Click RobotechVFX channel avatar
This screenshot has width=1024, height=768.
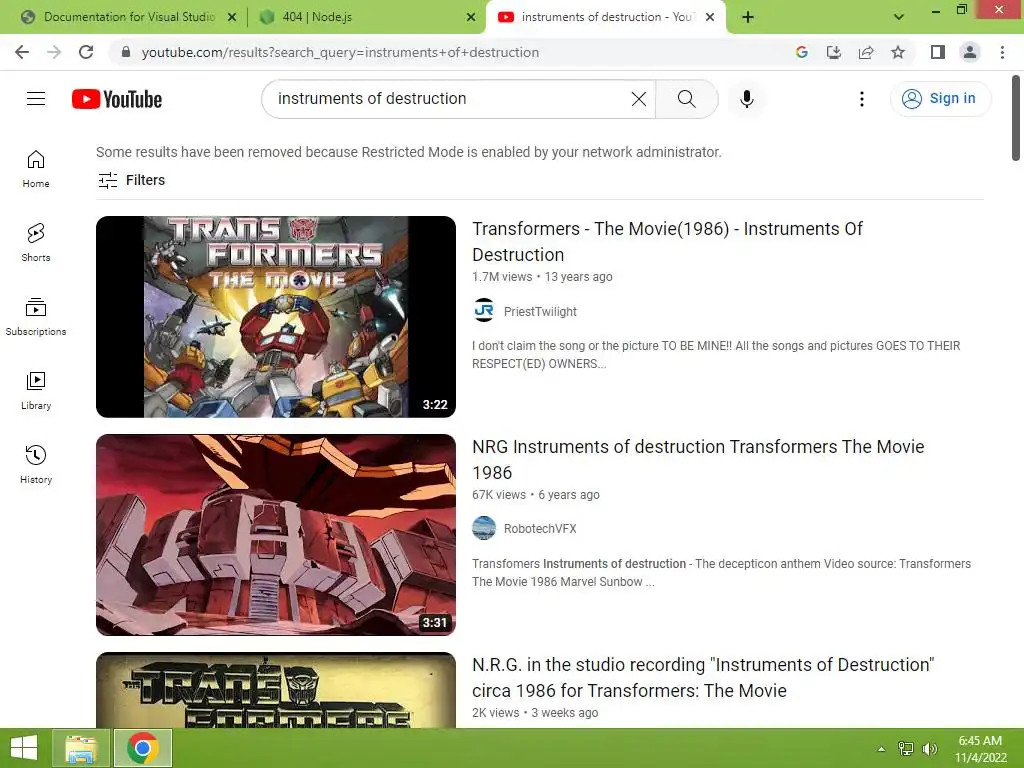pos(484,528)
